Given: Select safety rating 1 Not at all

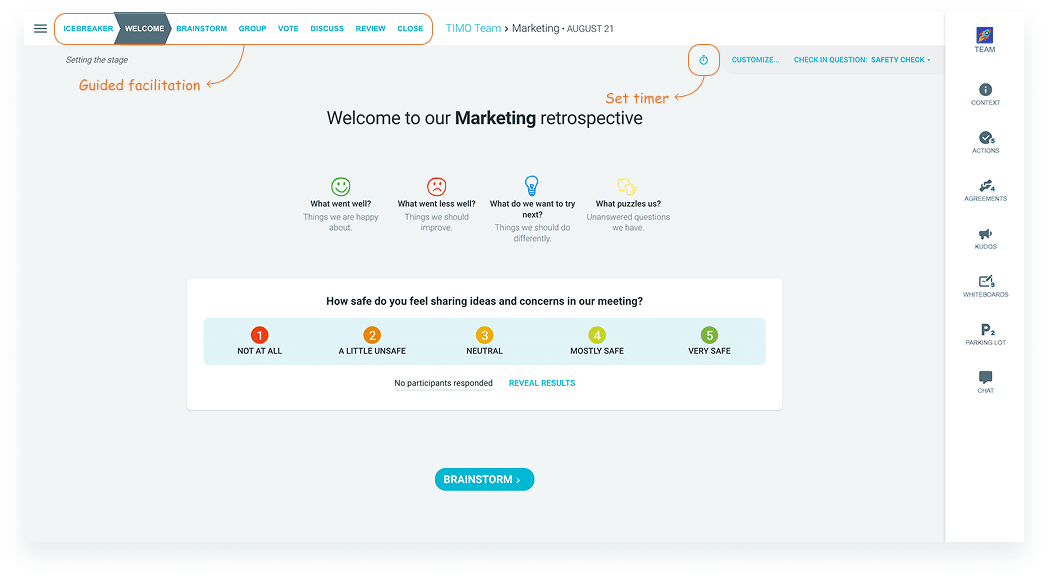Looking at the screenshot, I should pyautogui.click(x=259, y=341).
